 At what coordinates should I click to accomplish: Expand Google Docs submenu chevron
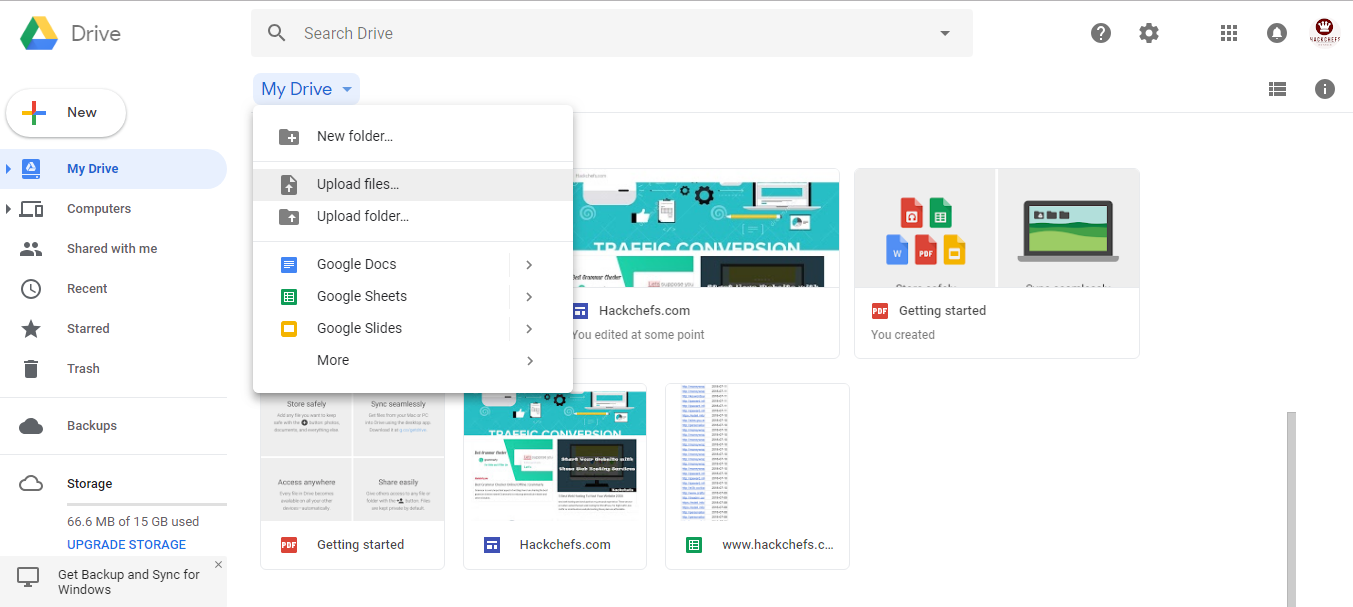(x=529, y=264)
